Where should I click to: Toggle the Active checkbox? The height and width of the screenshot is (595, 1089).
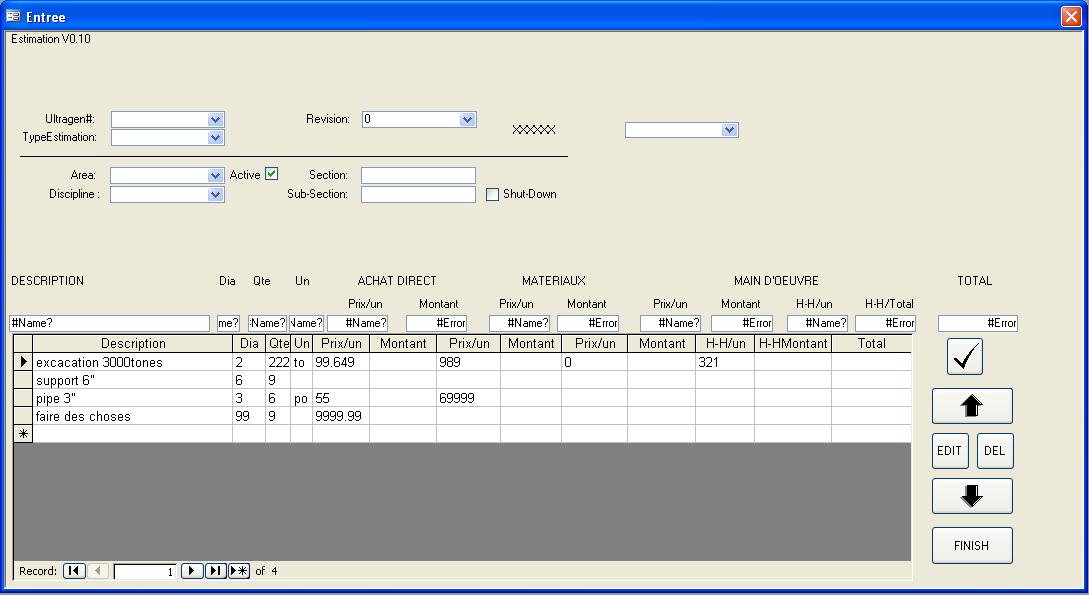(272, 174)
